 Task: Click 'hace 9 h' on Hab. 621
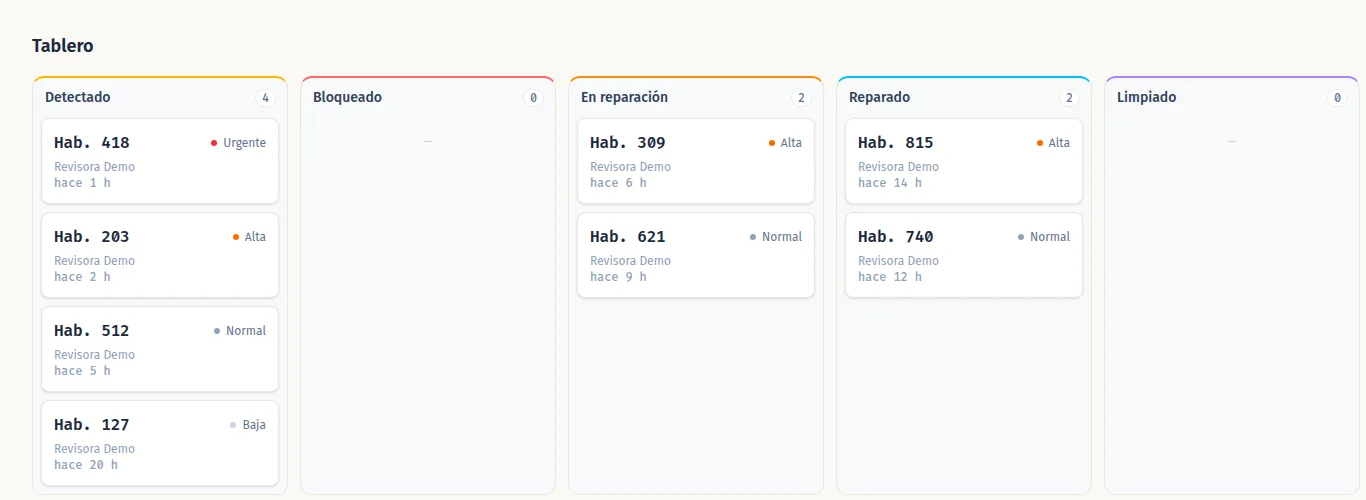pyautogui.click(x=618, y=277)
